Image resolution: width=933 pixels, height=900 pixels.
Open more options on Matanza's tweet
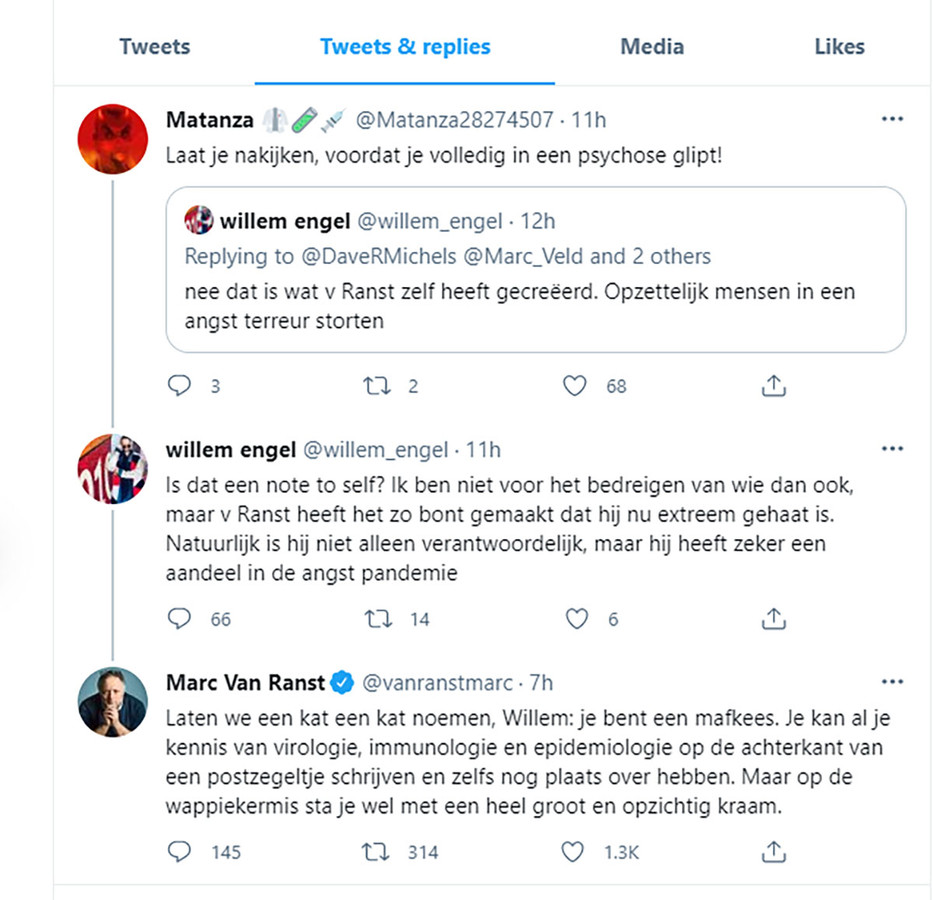pyautogui.click(x=892, y=120)
